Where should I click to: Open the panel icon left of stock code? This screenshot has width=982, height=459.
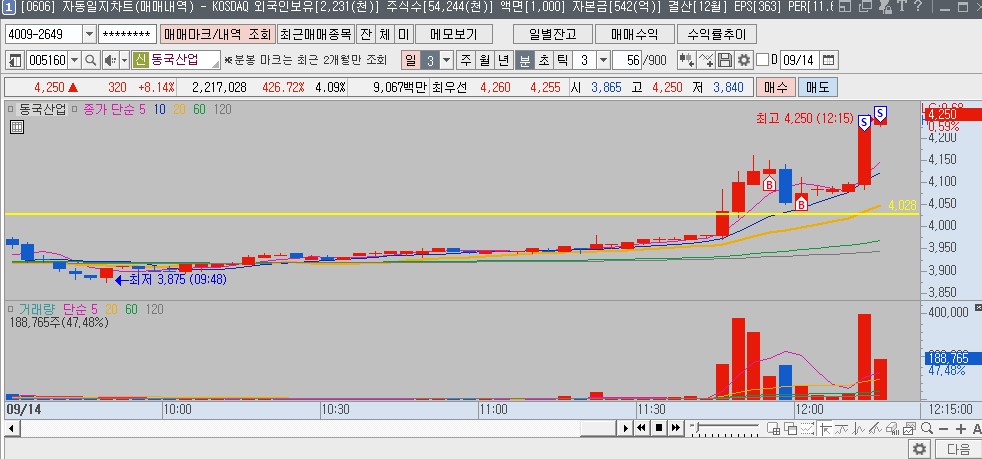pyautogui.click(x=15, y=60)
